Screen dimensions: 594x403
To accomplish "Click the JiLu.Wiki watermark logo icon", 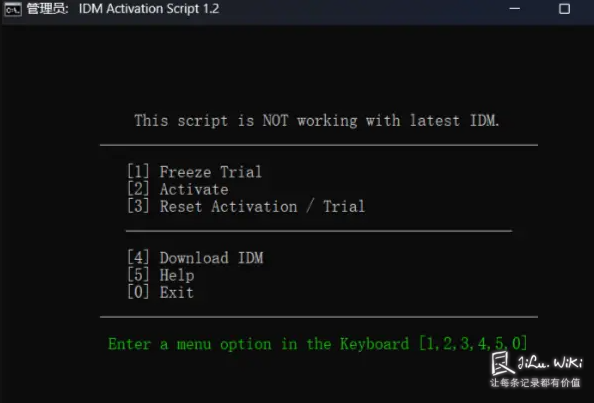I will click(502, 362).
